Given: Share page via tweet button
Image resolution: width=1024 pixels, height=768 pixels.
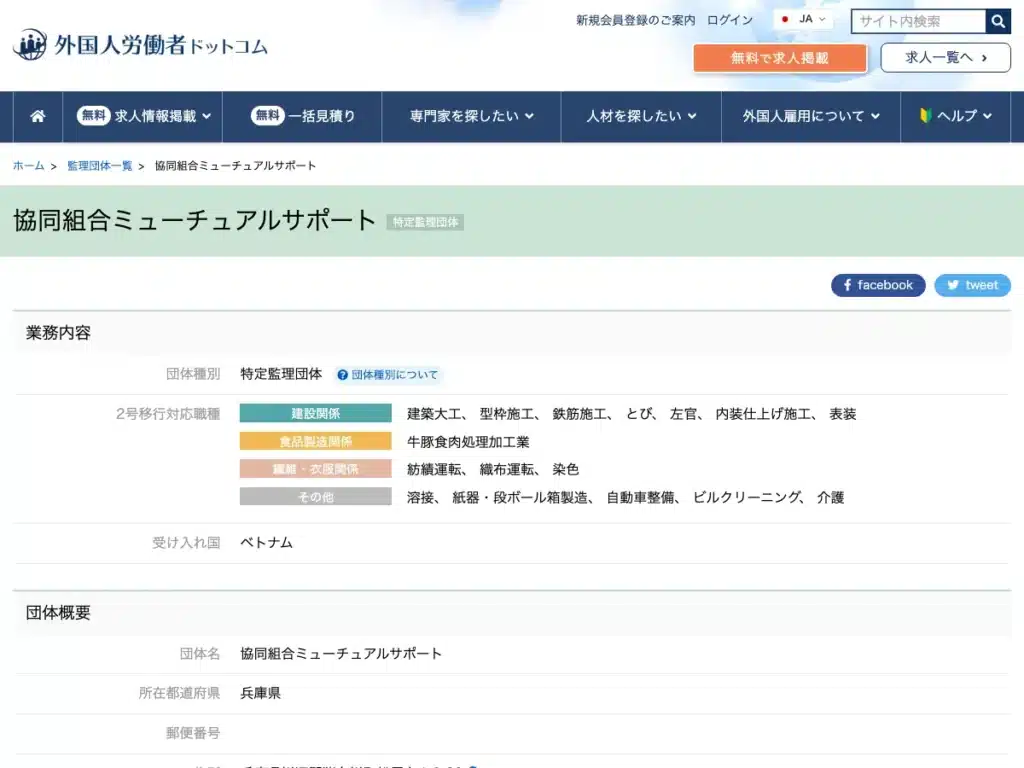Looking at the screenshot, I should tap(972, 285).
